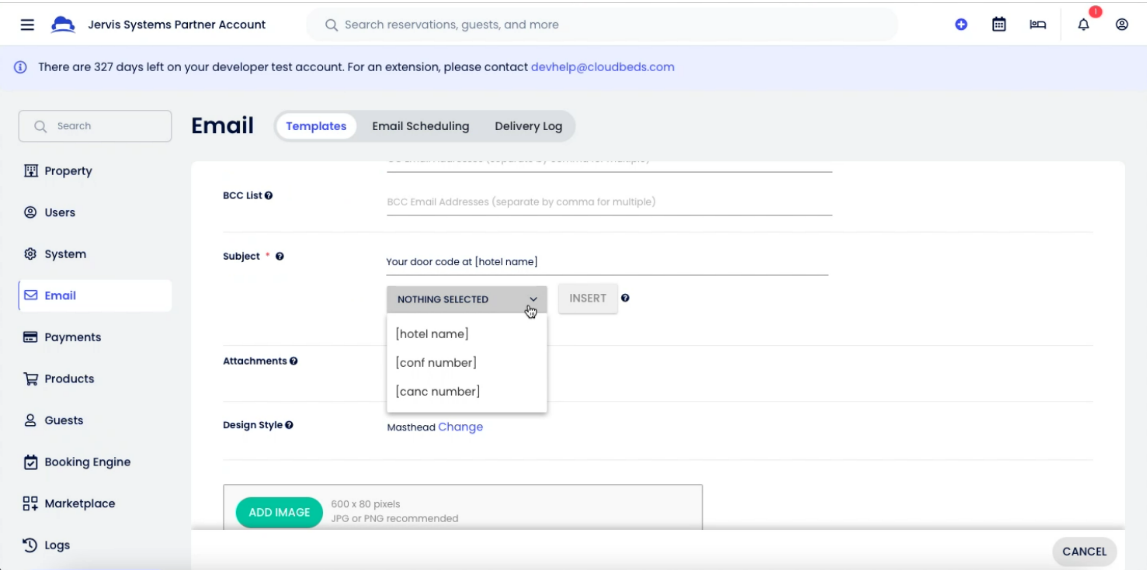Click the Cloudbeds logo icon

(x=63, y=25)
